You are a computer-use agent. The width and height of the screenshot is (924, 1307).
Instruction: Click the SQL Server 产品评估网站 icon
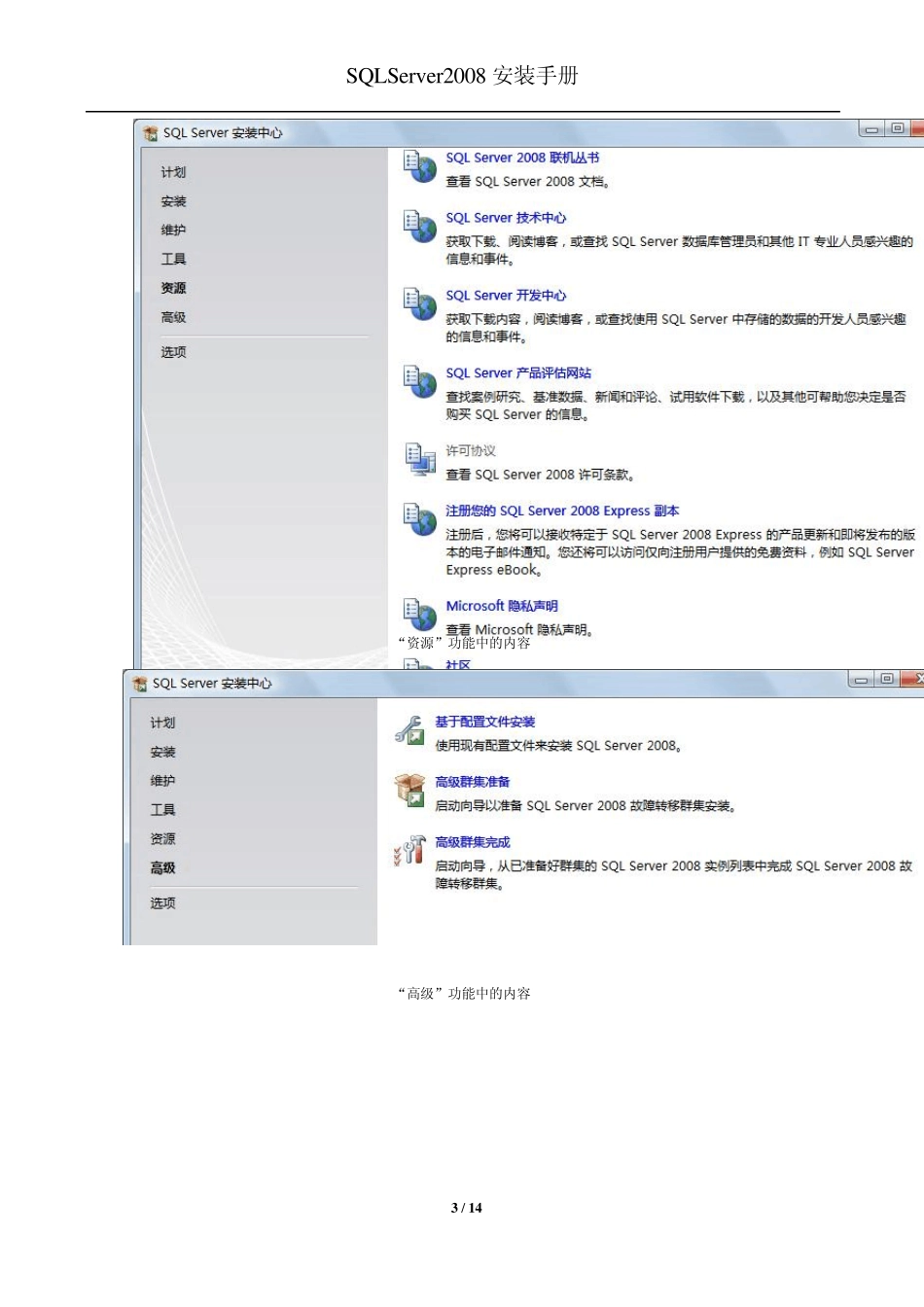click(x=420, y=382)
